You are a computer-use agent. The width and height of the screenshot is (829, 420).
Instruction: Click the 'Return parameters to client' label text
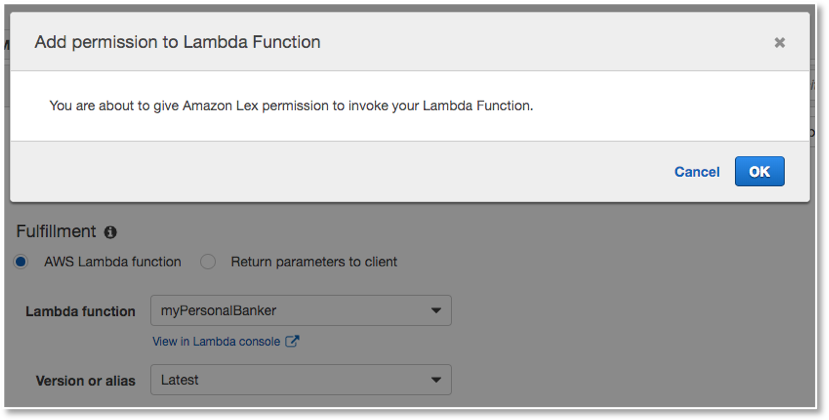coord(314,262)
